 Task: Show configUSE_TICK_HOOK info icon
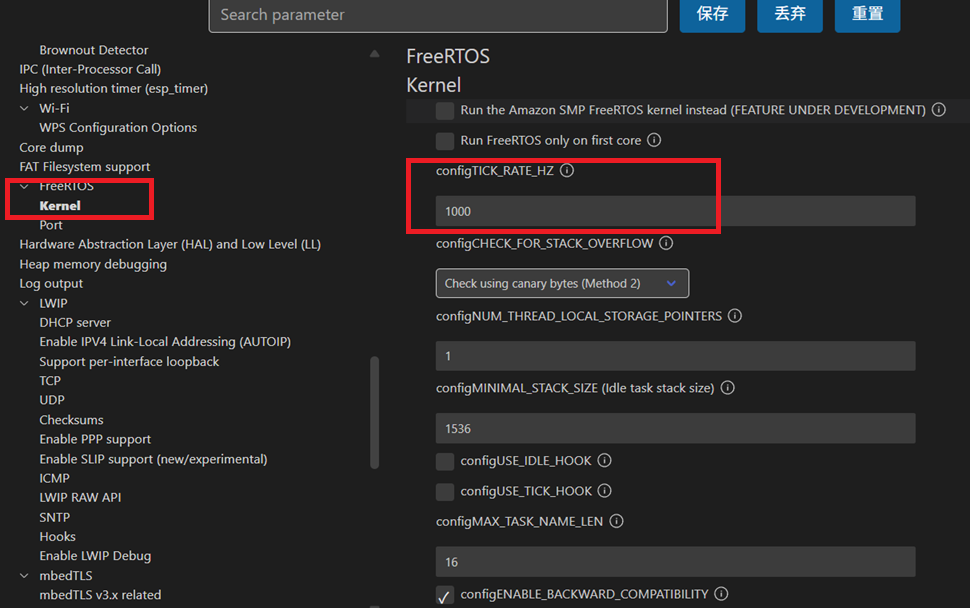point(604,491)
